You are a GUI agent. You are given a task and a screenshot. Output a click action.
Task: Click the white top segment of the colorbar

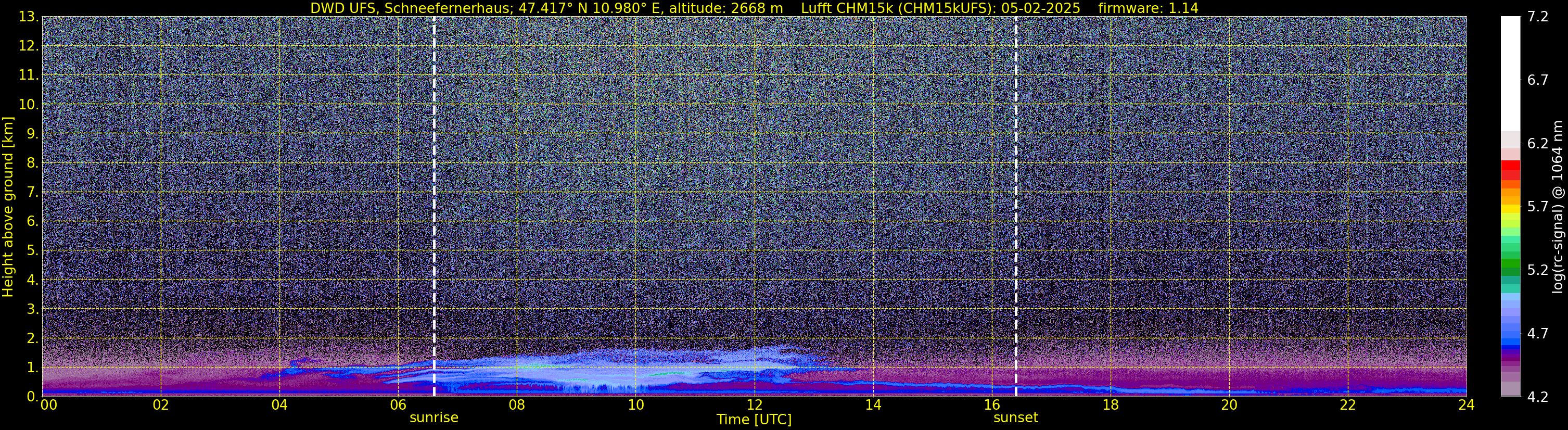tap(1510, 74)
